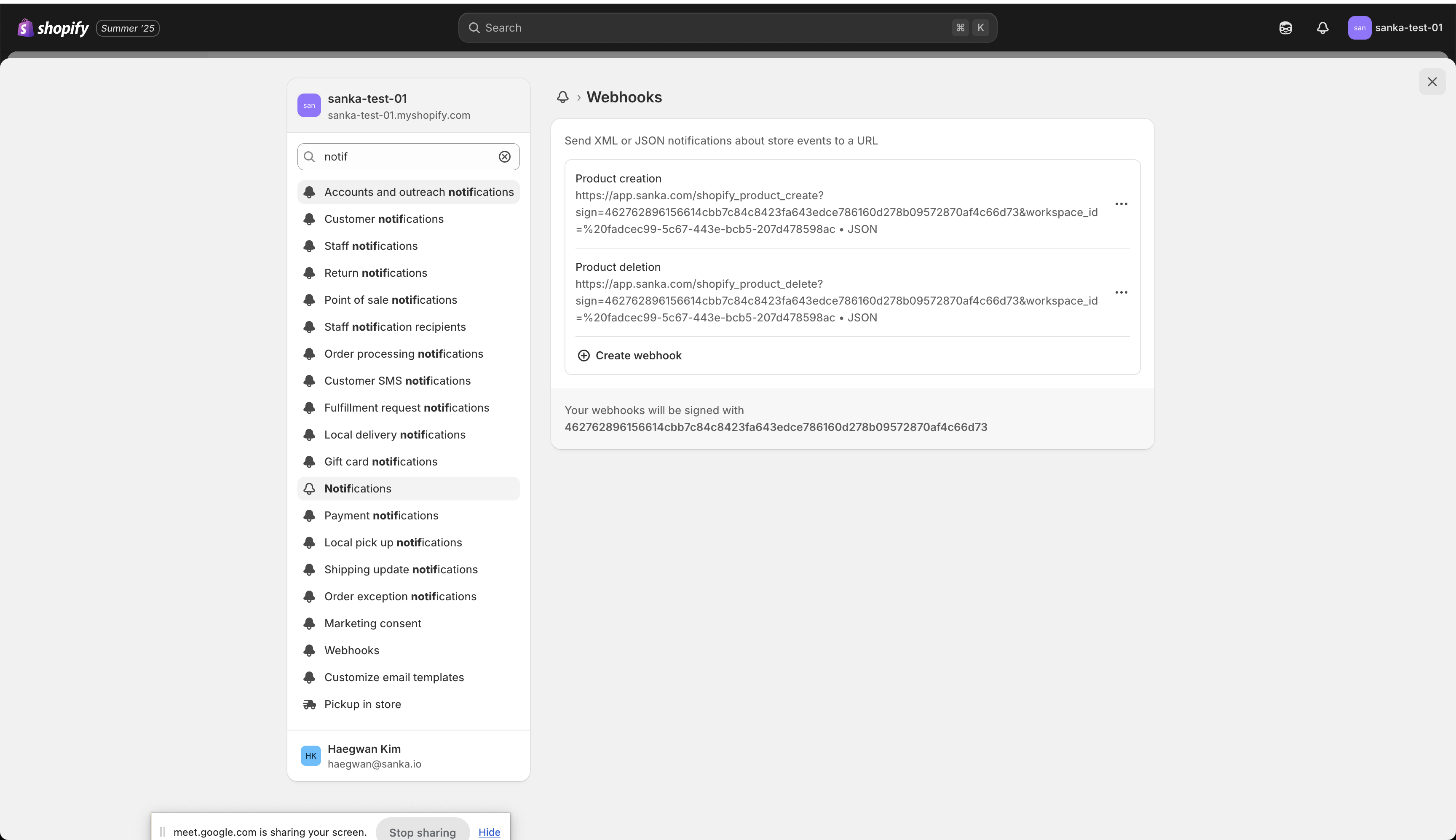Click Create webhook

[638, 356]
